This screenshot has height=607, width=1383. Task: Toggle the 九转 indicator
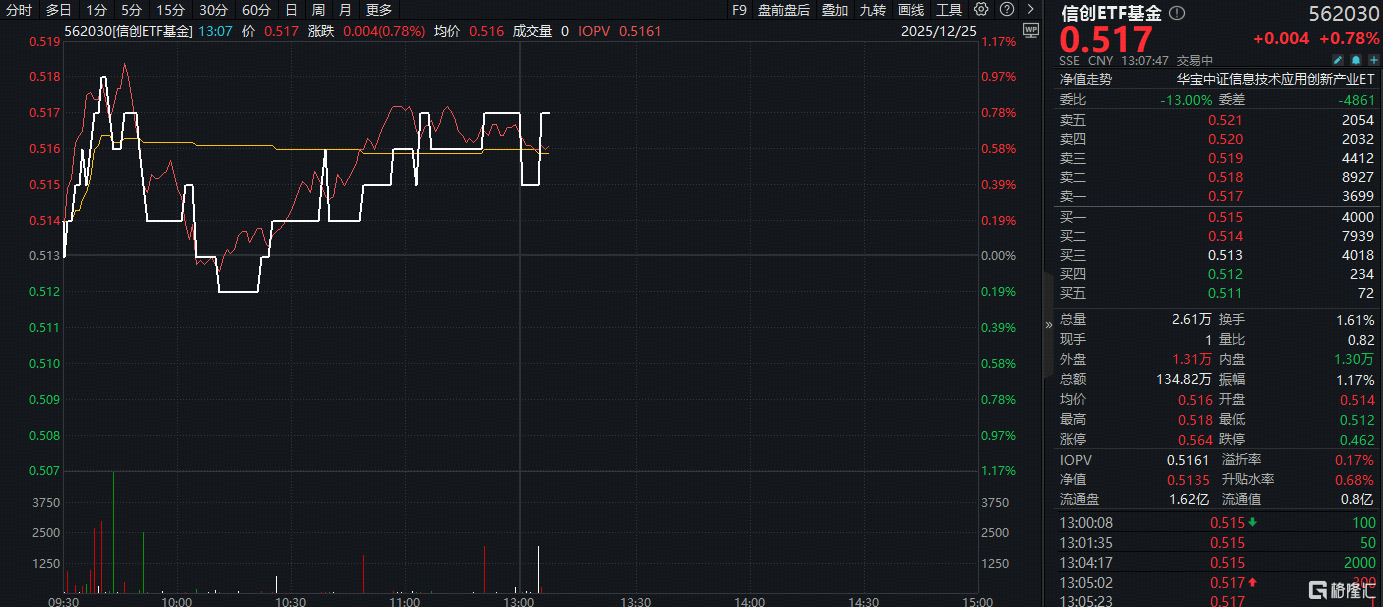coord(872,10)
